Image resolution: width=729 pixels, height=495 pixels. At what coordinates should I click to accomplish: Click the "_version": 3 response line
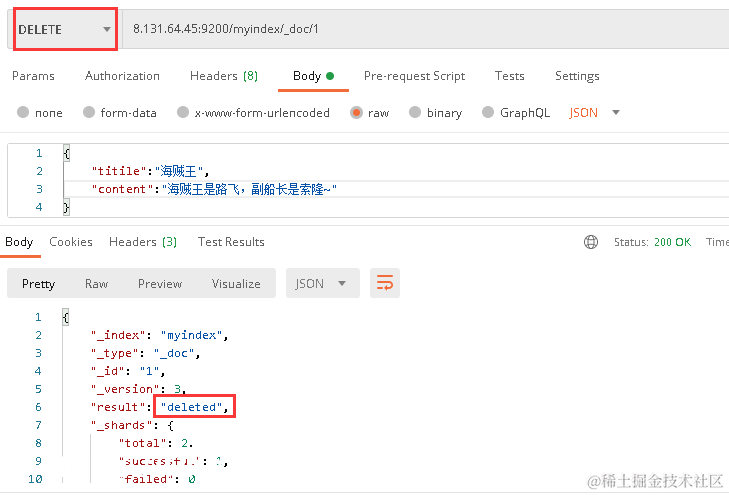coord(138,389)
